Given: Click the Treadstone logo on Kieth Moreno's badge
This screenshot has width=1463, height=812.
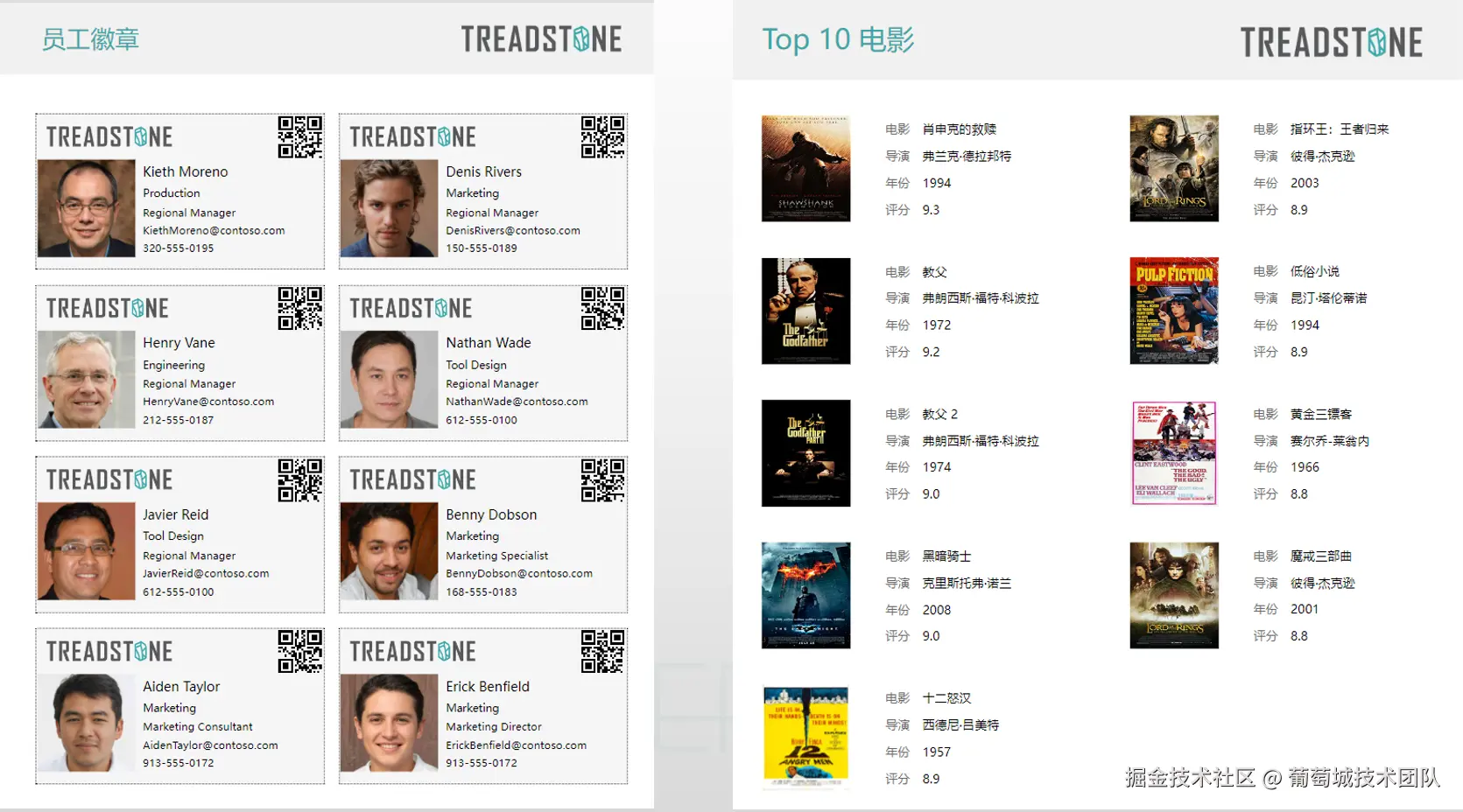Looking at the screenshot, I should [109, 137].
